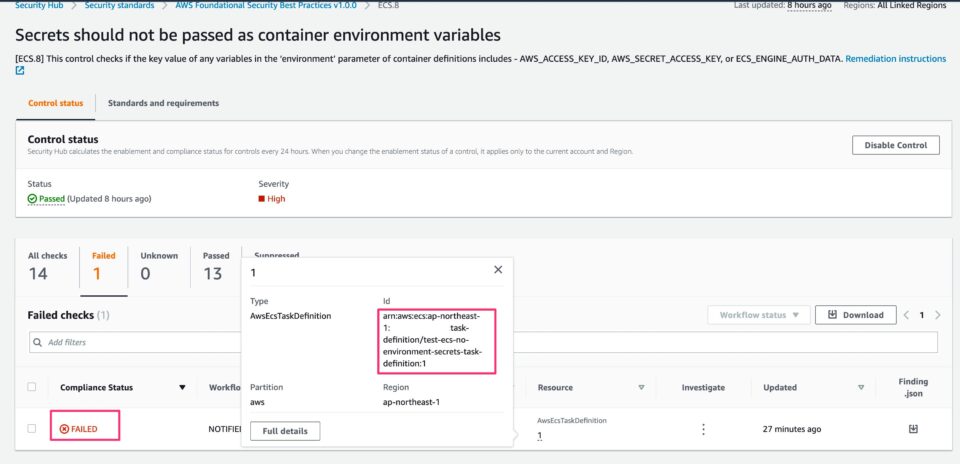
Task: Close the resource details popup
Action: click(x=498, y=270)
